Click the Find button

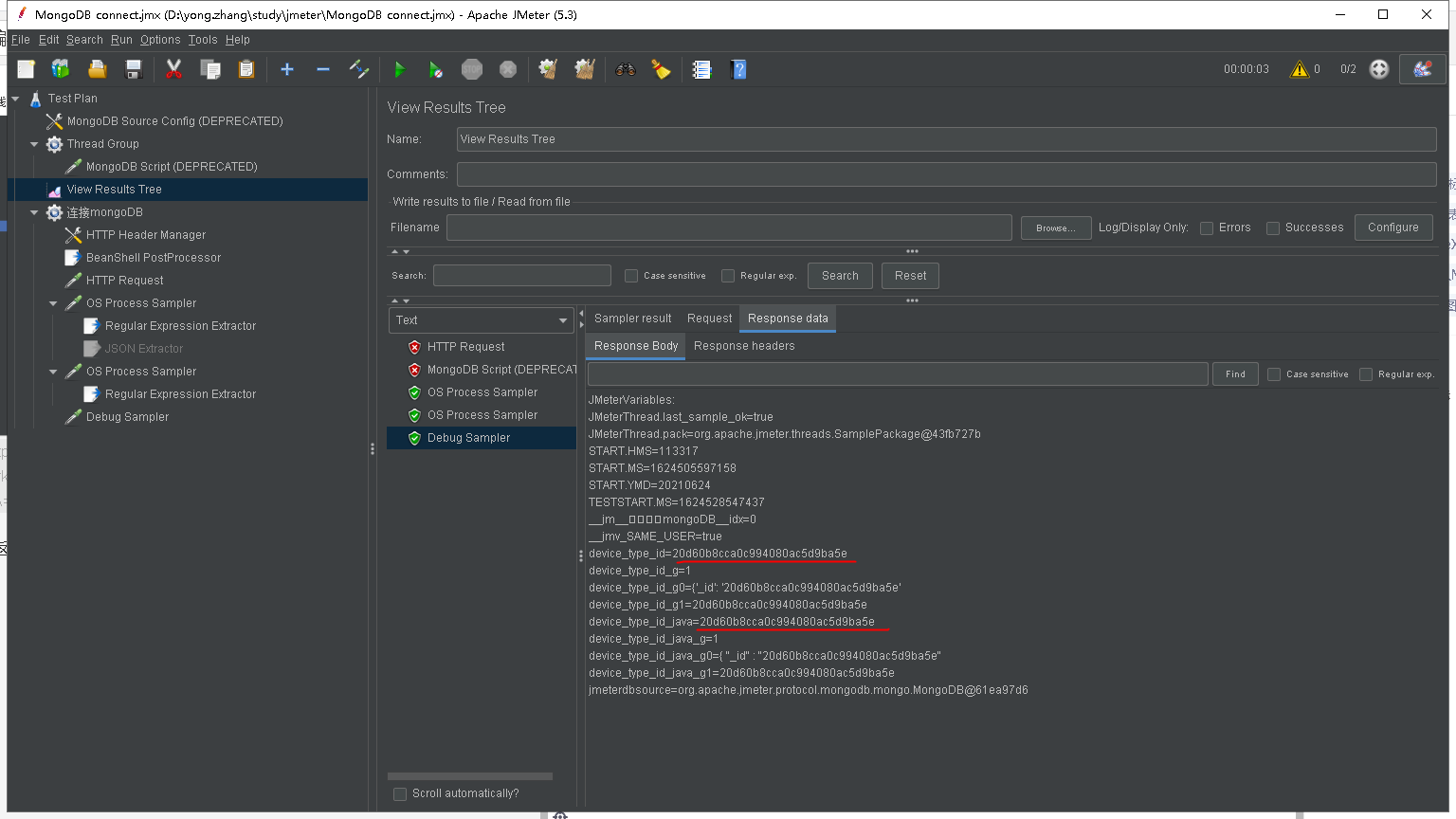tap(1235, 373)
